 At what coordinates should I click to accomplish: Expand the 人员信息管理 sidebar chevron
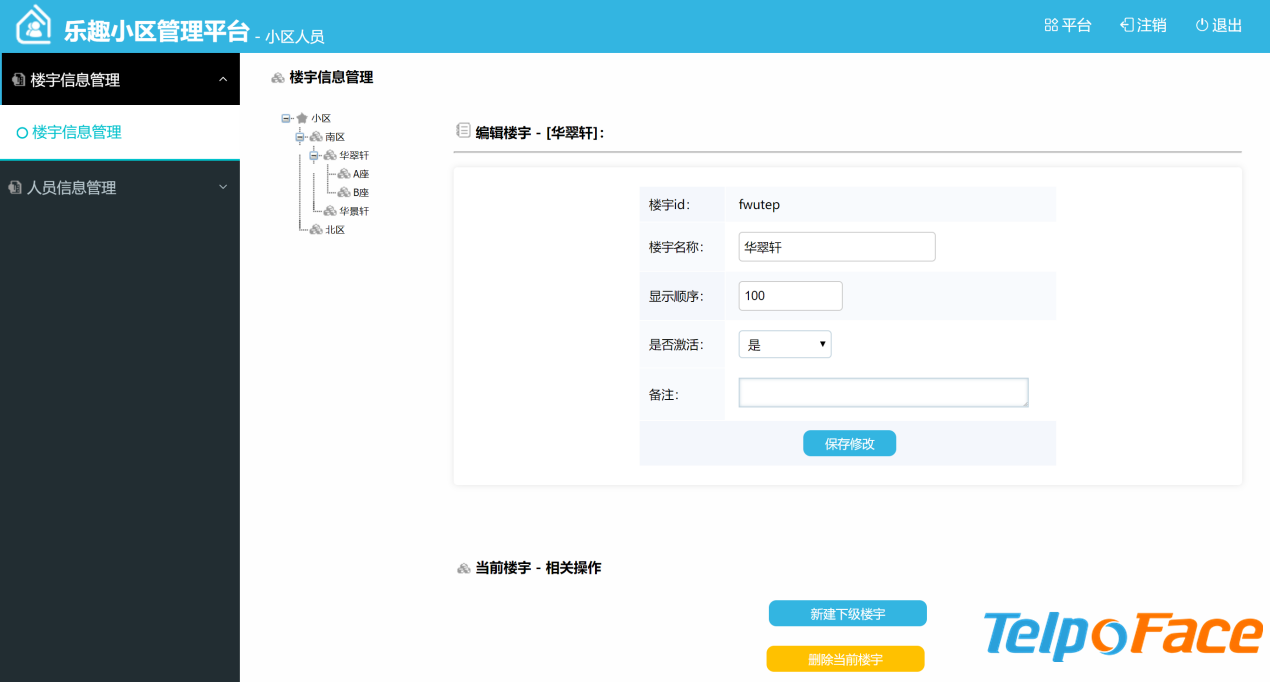(223, 186)
